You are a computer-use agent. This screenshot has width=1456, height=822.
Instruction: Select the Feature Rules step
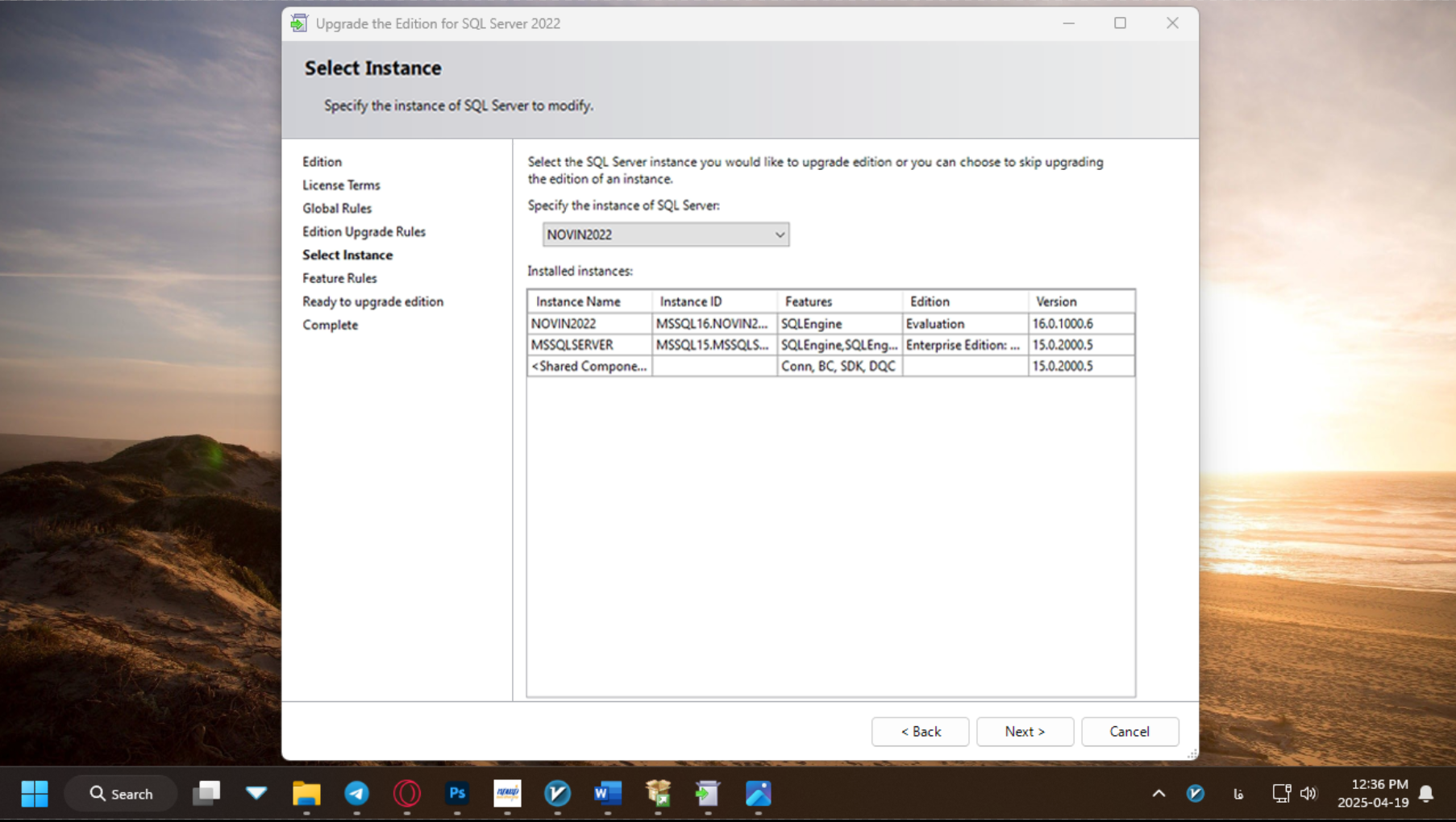point(339,279)
